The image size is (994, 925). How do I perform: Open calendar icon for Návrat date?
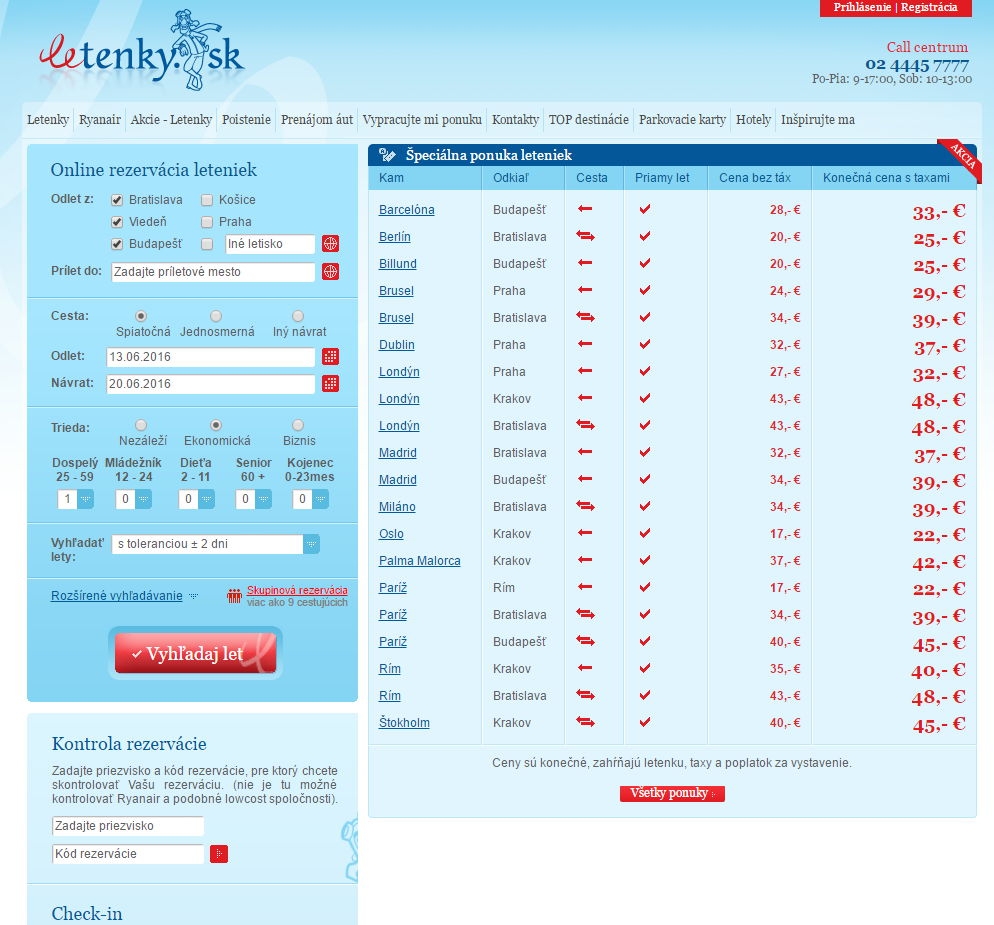pos(331,383)
